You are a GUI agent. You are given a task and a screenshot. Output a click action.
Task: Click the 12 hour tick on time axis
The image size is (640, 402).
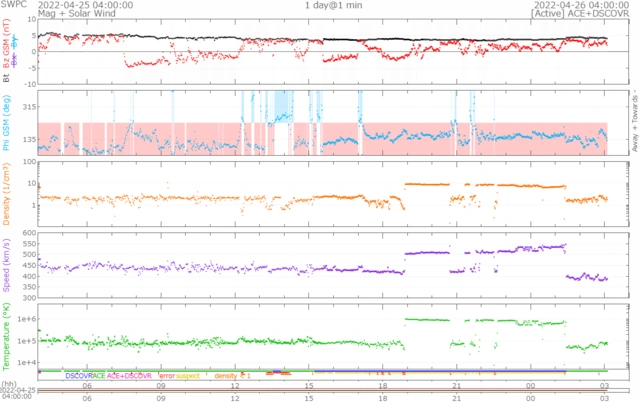(x=235, y=385)
